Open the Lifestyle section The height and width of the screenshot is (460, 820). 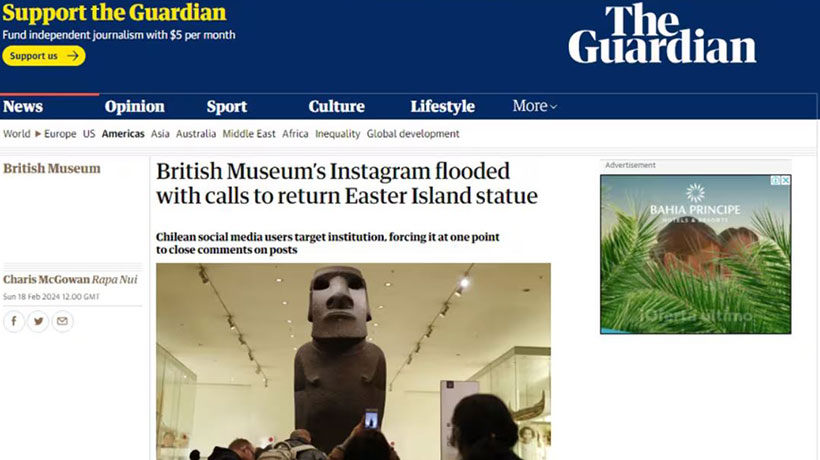[442, 107]
